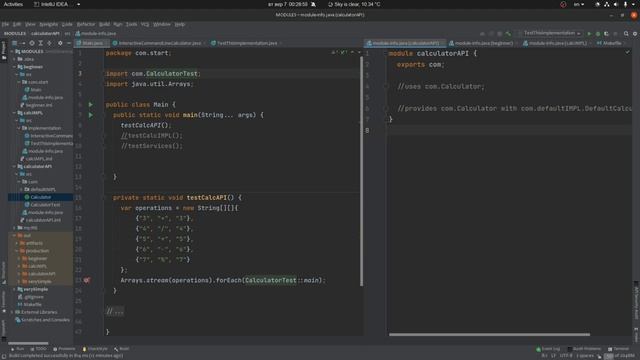The width and height of the screenshot is (640, 360).
Task: Open Structure vertical tool window button
Action: (x=4, y=273)
